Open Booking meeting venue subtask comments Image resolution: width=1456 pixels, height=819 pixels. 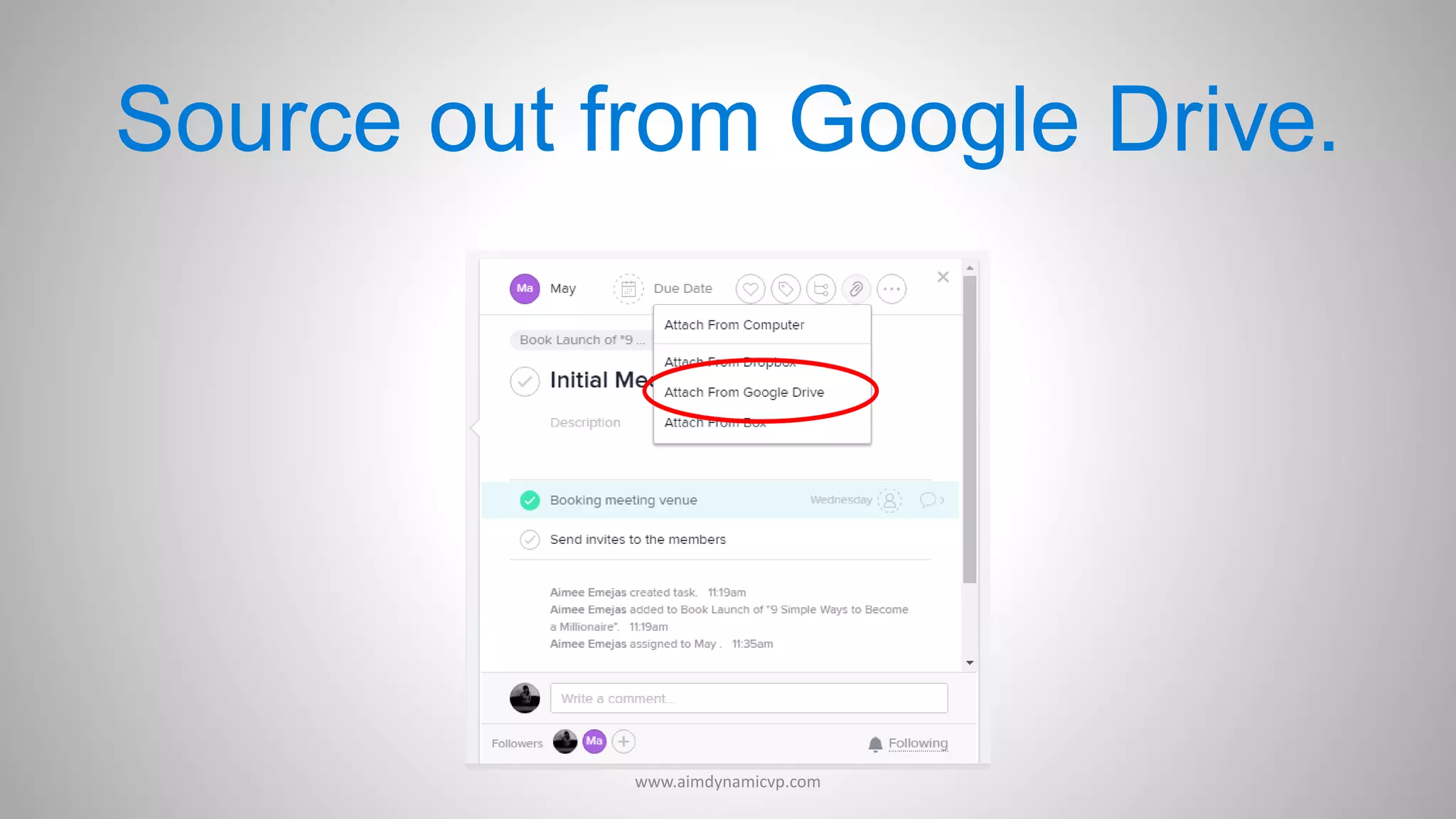tap(931, 500)
